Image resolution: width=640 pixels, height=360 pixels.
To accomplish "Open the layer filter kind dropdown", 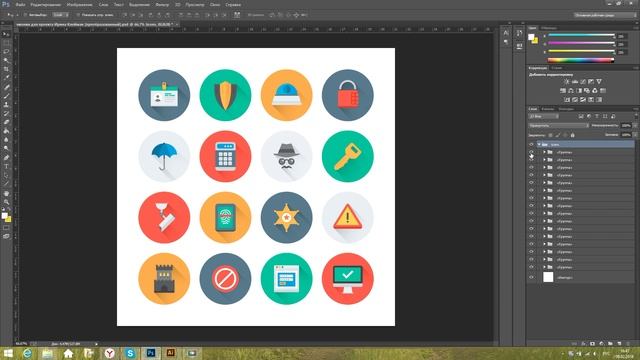I will pos(544,116).
